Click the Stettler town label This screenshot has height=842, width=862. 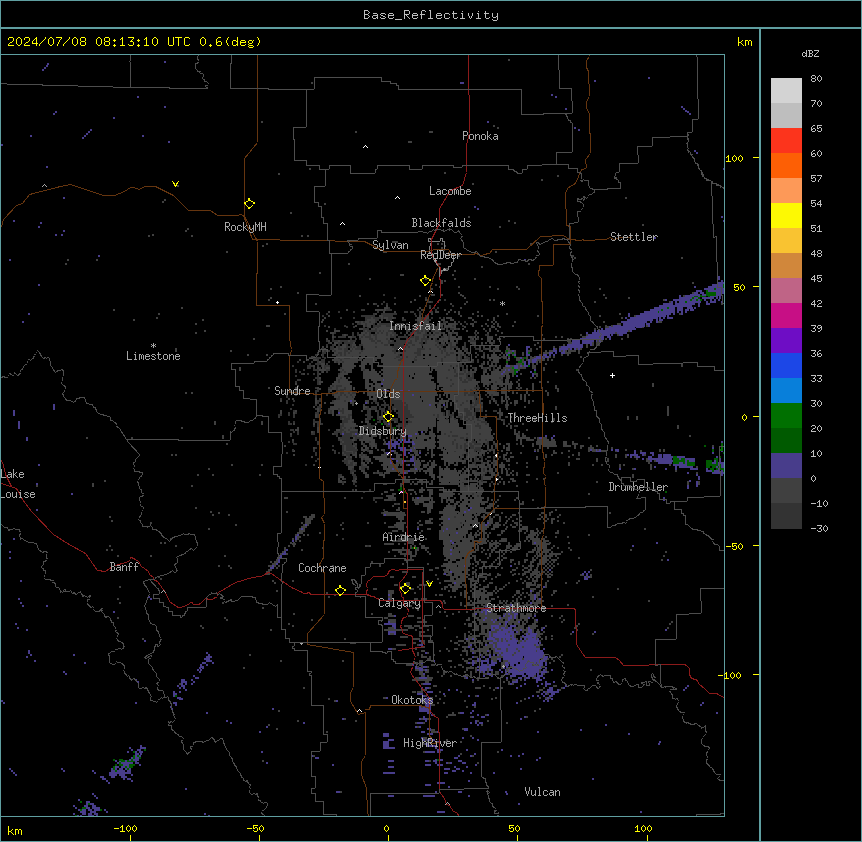coord(634,237)
